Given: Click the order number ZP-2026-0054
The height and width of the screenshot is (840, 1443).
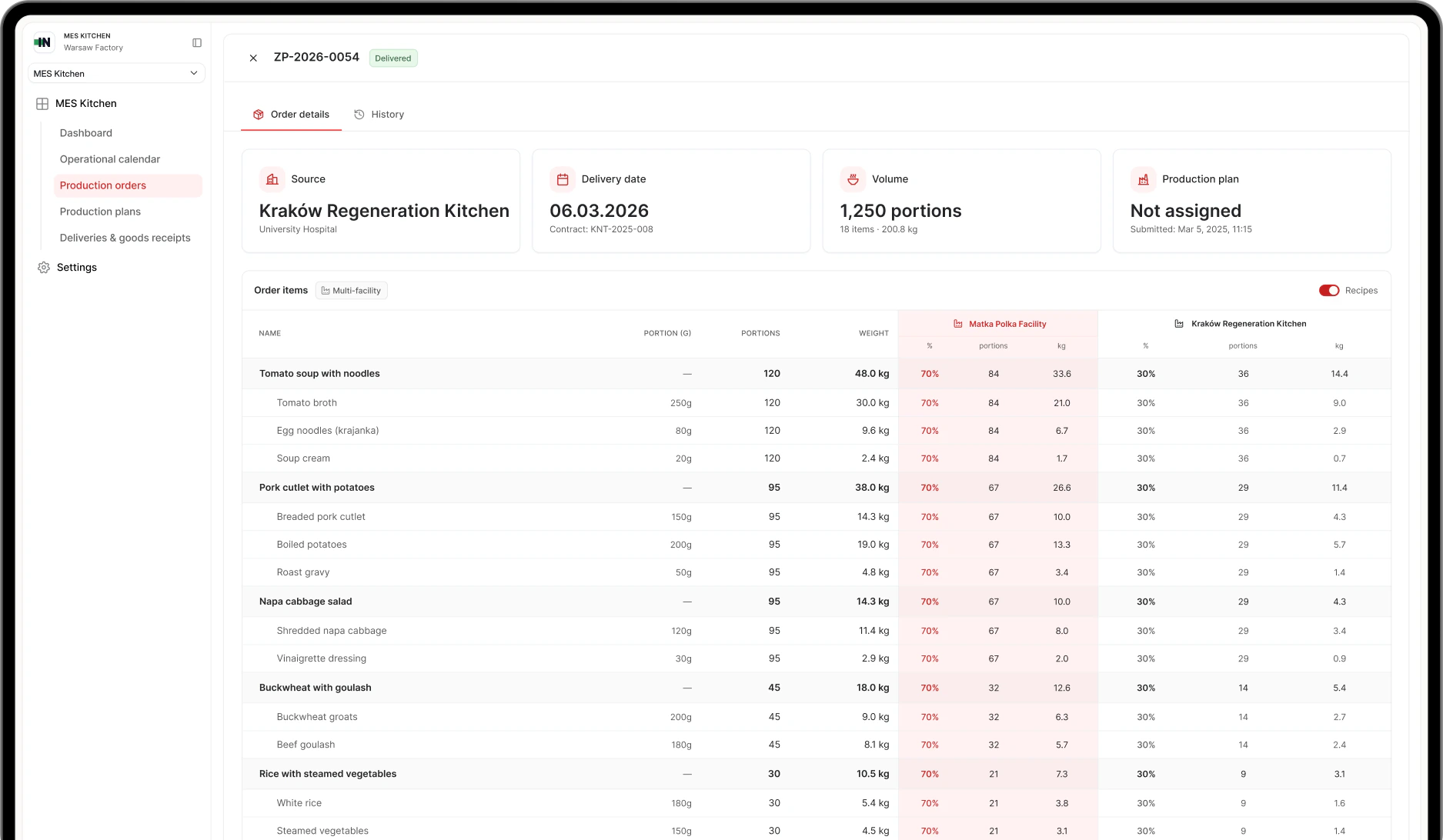Looking at the screenshot, I should coord(316,58).
